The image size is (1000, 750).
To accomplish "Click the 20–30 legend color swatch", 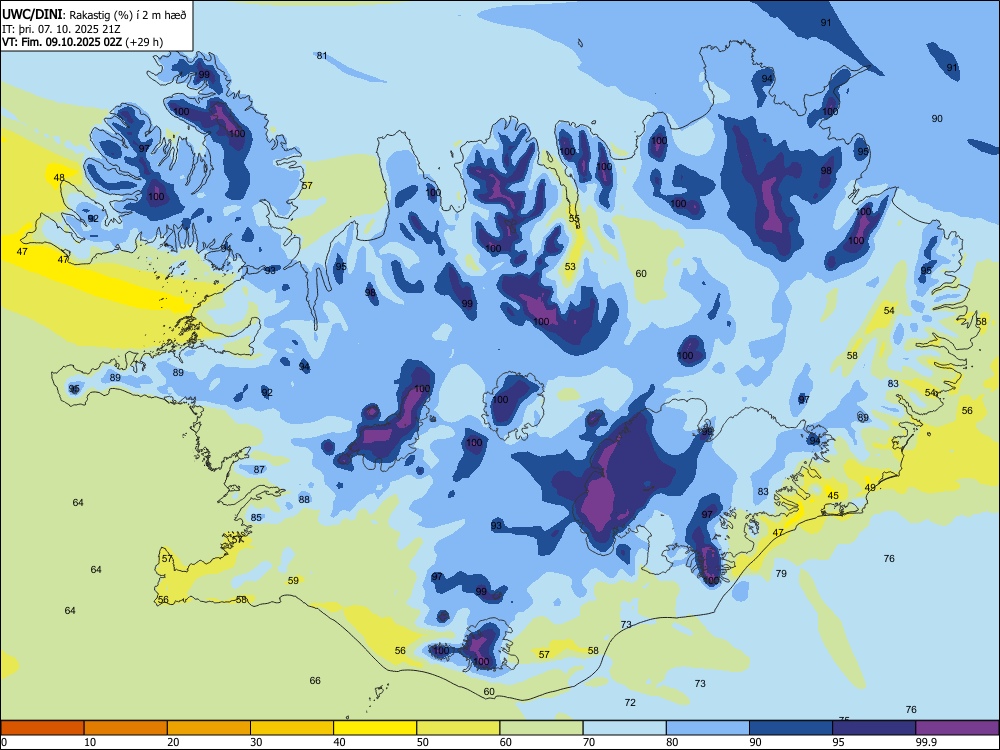I will coord(209,728).
